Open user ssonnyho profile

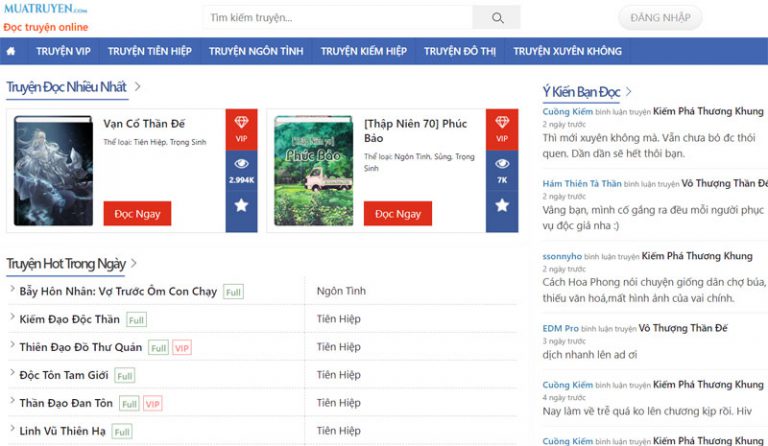point(562,256)
